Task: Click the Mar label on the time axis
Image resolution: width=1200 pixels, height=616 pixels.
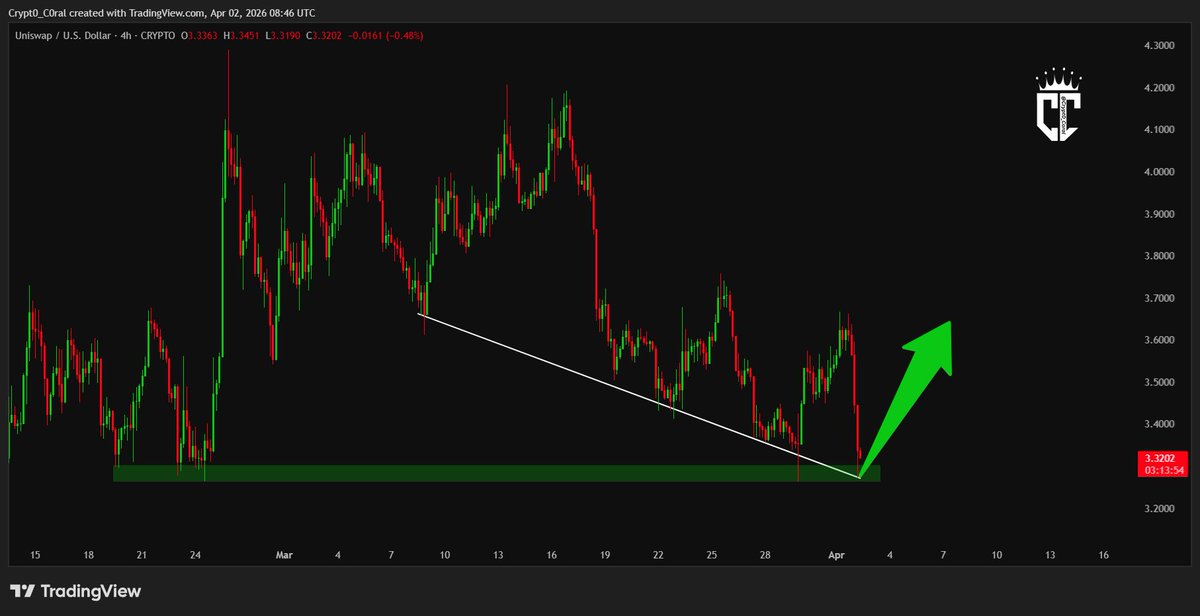Action: click(285, 555)
